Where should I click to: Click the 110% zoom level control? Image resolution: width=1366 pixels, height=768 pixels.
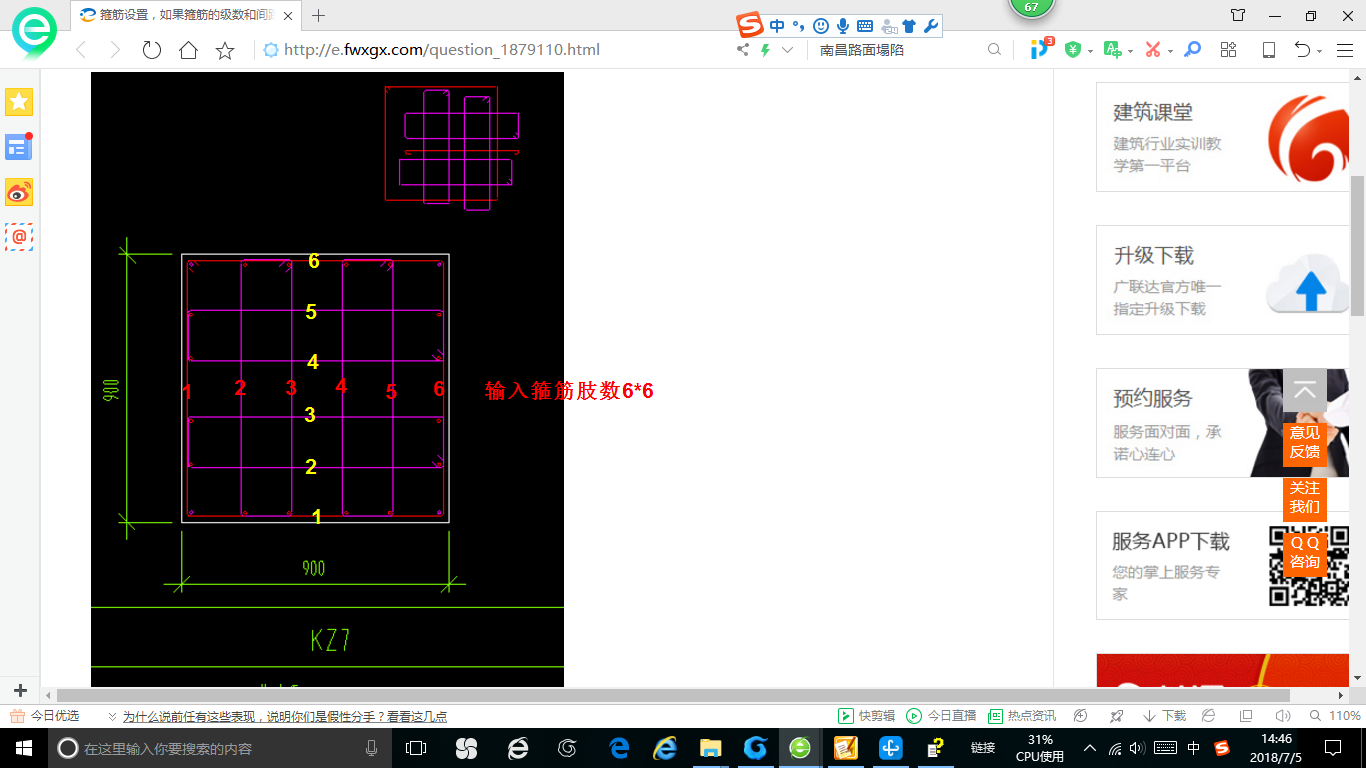pyautogui.click(x=1334, y=716)
